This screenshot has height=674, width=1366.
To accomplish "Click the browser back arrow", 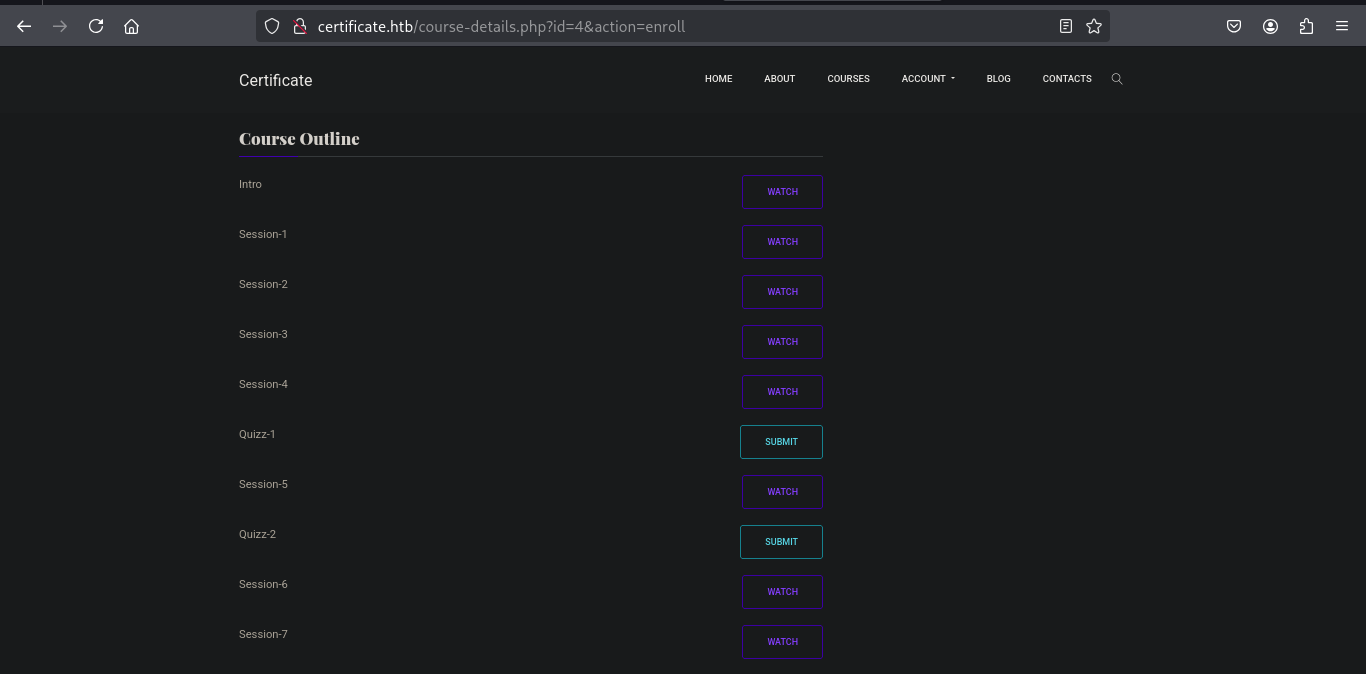I will click(x=24, y=27).
